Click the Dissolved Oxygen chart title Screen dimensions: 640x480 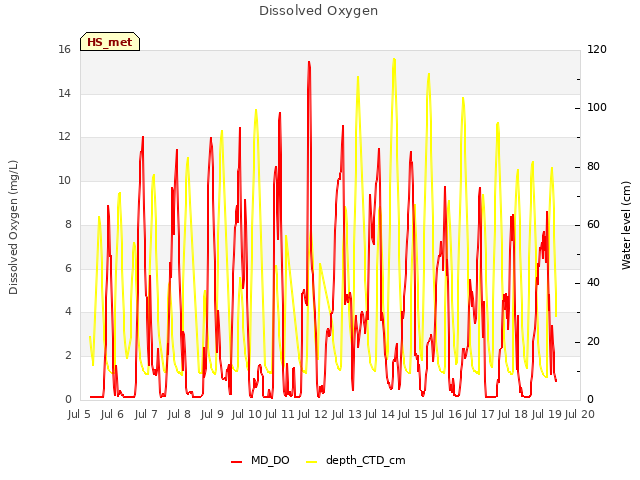coord(318,11)
